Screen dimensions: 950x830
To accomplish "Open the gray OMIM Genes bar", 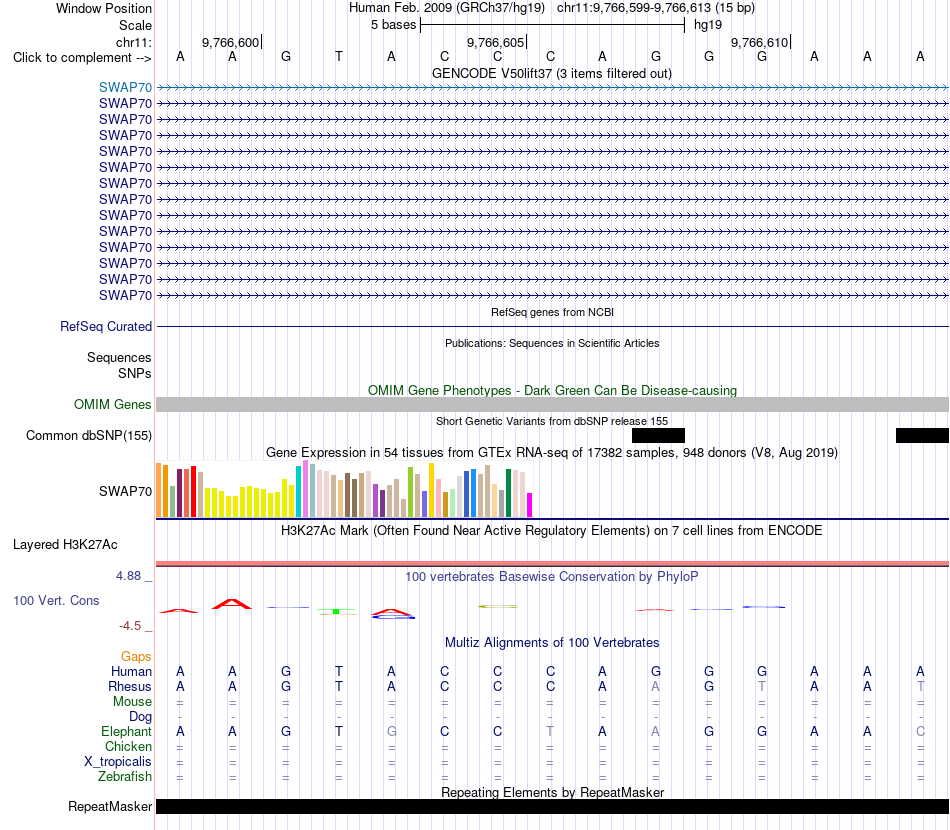I will [552, 404].
